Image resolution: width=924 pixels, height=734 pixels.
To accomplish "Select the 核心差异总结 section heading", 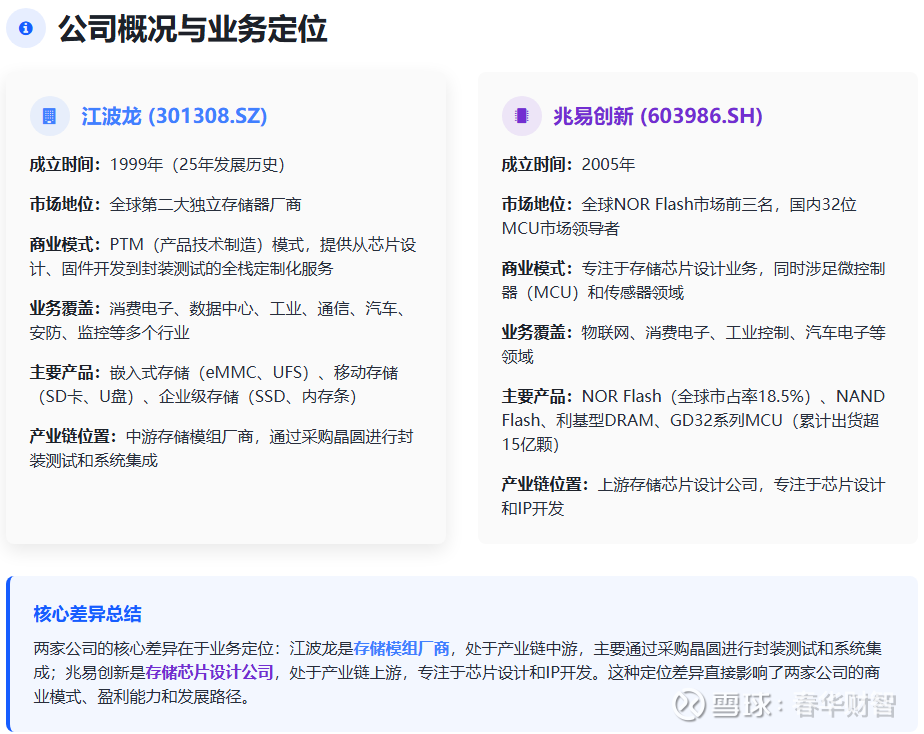I will tap(87, 613).
